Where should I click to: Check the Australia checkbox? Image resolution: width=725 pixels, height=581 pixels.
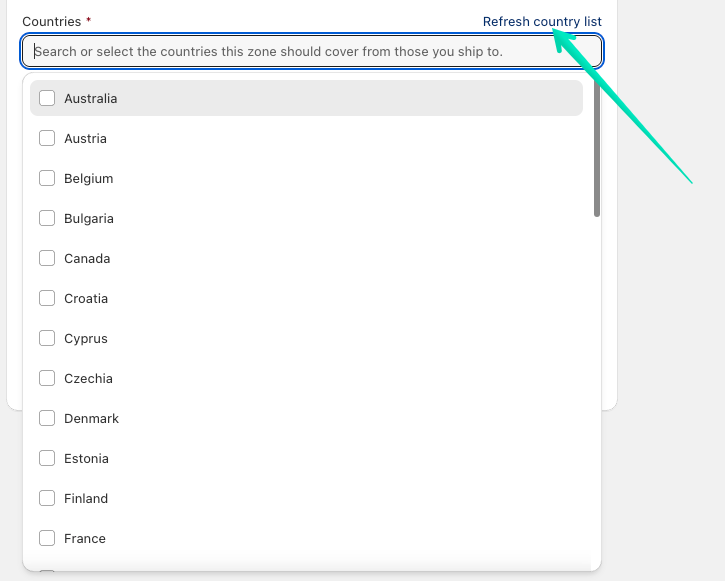(x=47, y=98)
